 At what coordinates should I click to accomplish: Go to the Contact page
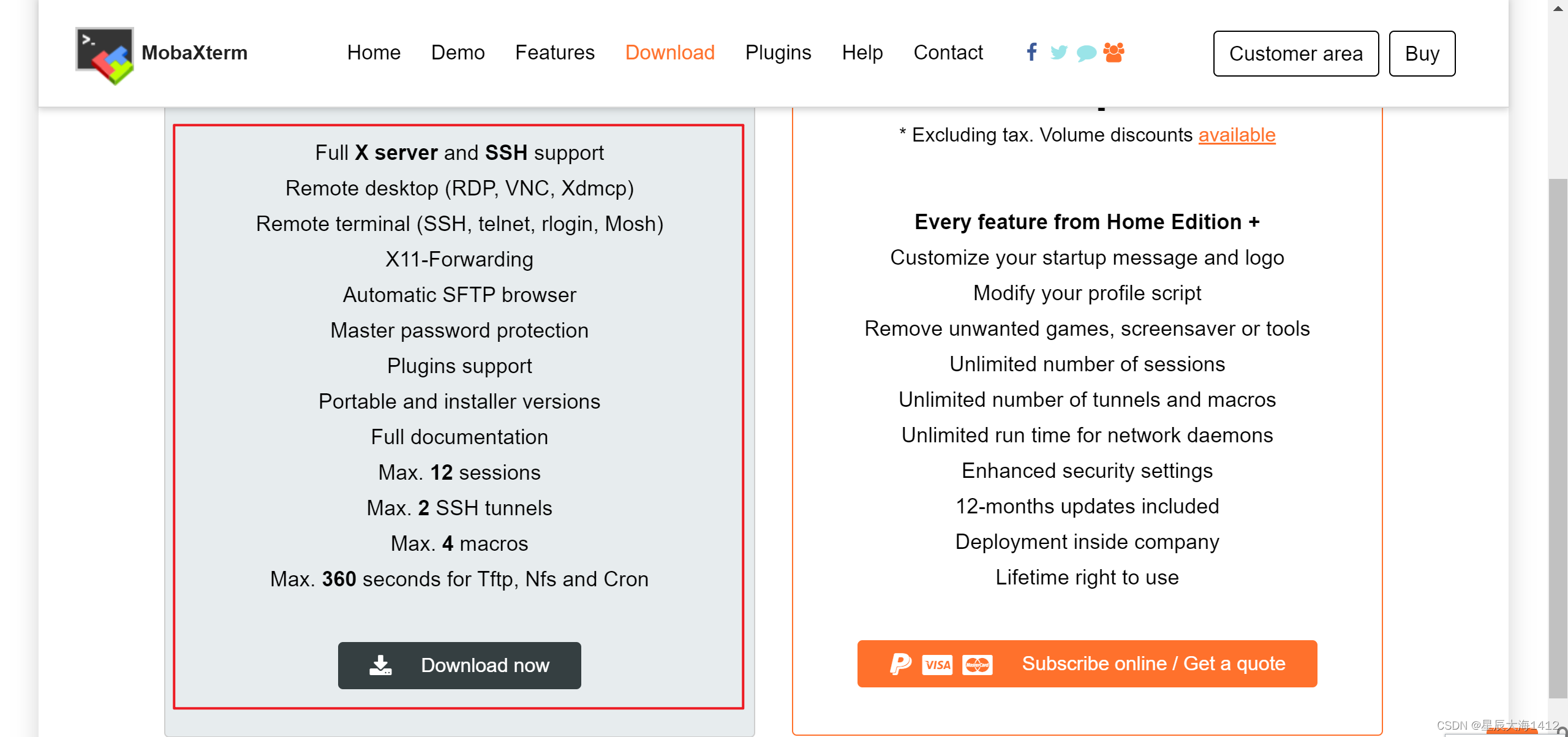(948, 53)
